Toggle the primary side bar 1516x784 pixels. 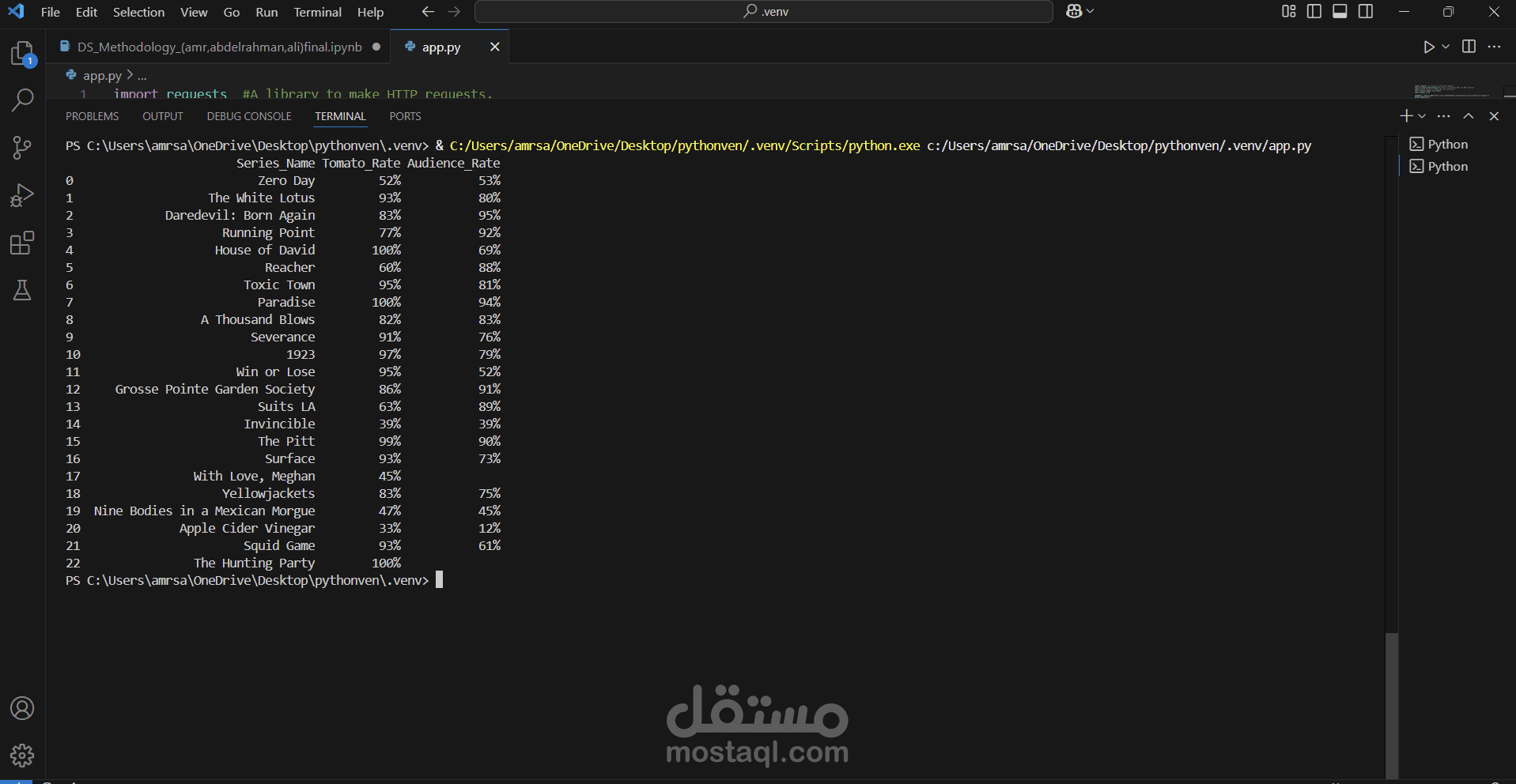click(1314, 11)
